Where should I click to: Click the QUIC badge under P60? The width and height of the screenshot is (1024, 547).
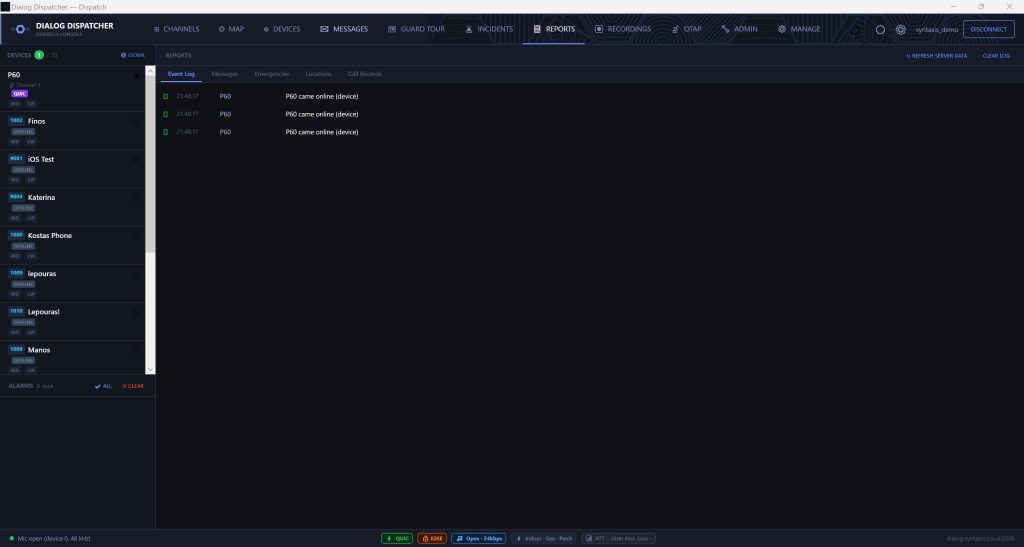coord(20,94)
